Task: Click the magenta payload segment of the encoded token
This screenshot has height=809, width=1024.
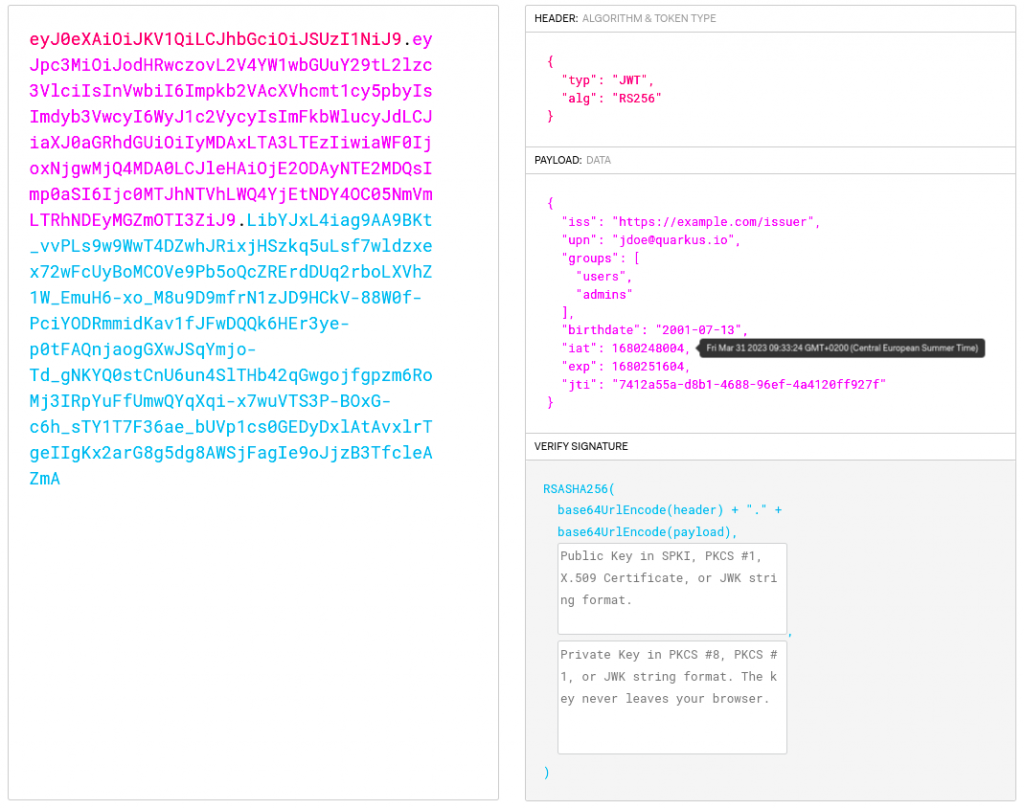Action: (x=231, y=142)
